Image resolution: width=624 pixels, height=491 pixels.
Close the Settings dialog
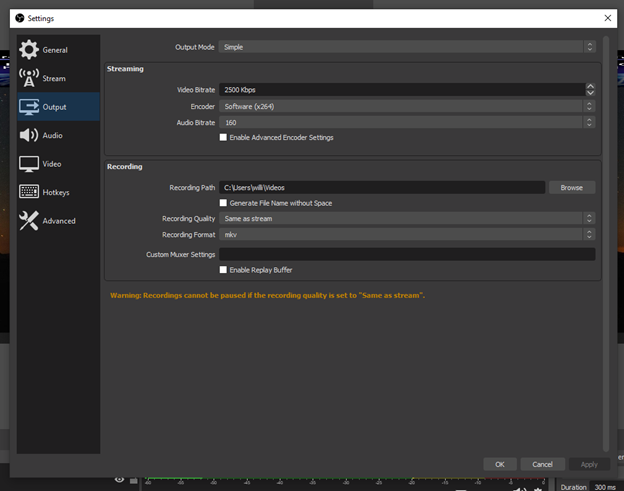click(x=608, y=18)
